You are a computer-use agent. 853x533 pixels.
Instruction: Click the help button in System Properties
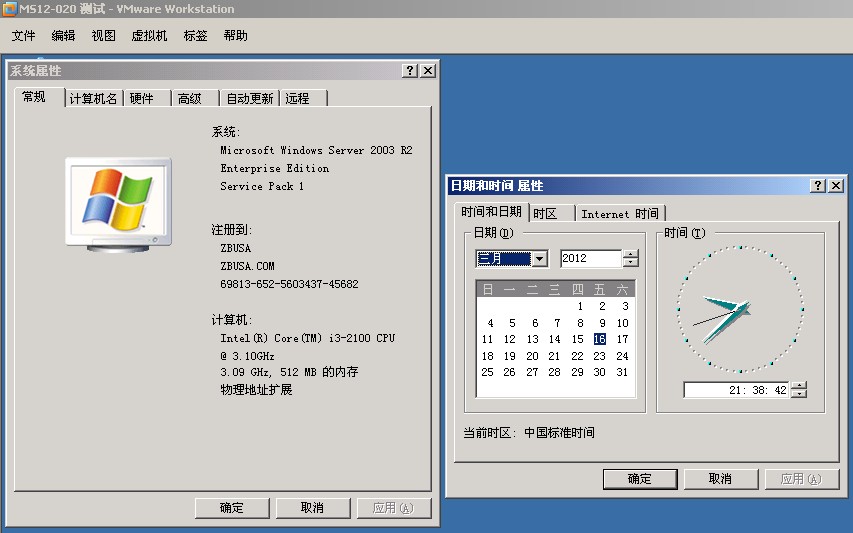coord(410,71)
